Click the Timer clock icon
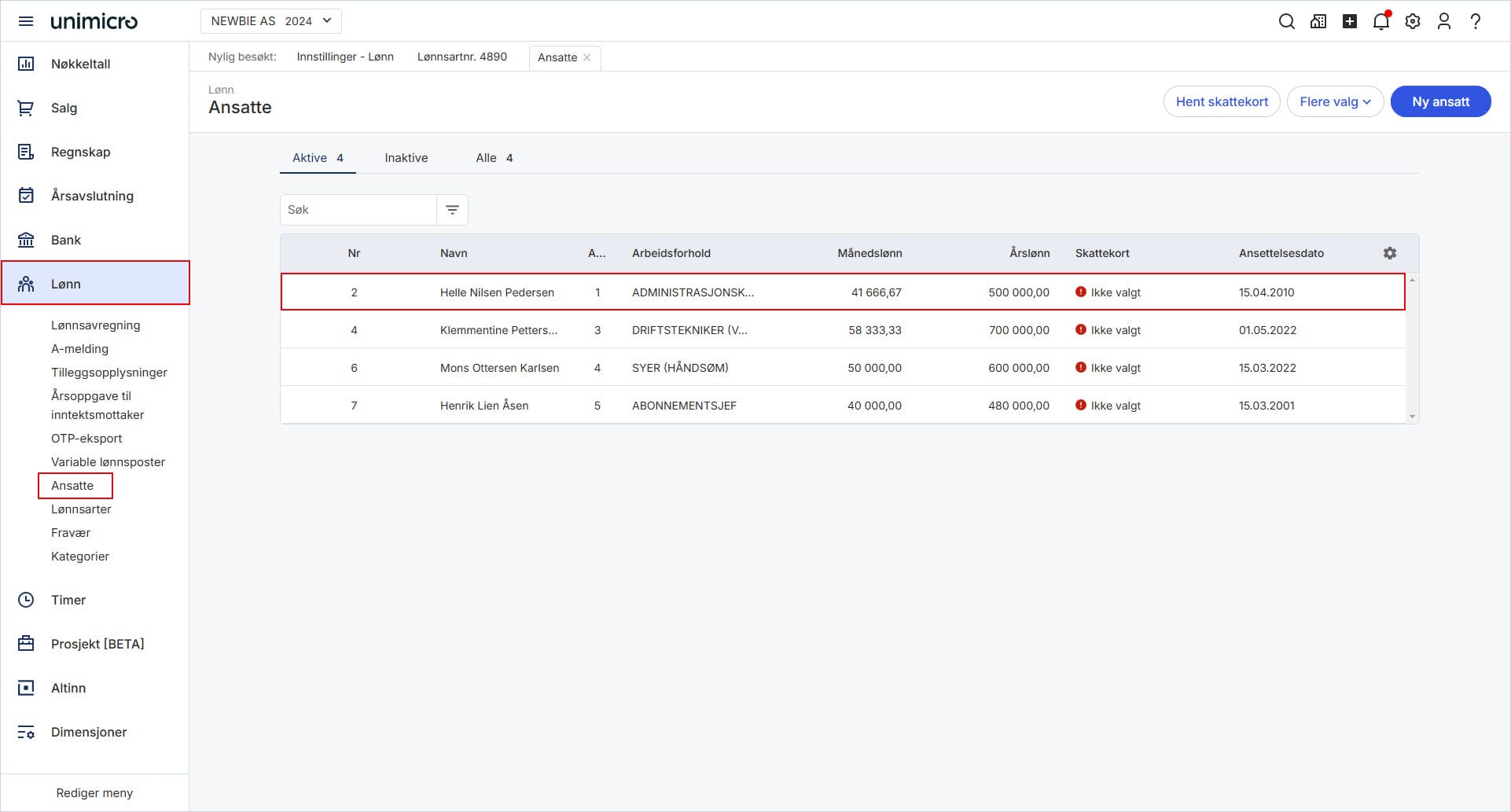 pyautogui.click(x=26, y=600)
